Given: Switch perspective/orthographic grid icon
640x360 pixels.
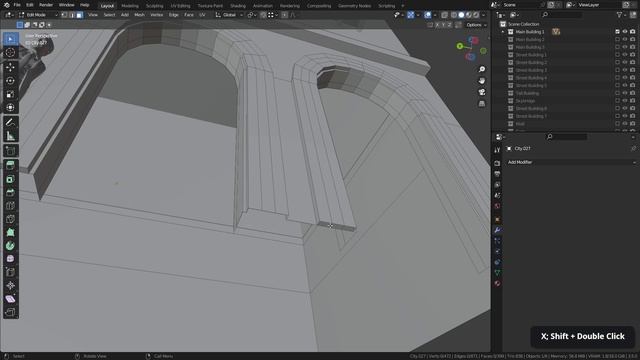Looking at the screenshot, I should pos(482,104).
